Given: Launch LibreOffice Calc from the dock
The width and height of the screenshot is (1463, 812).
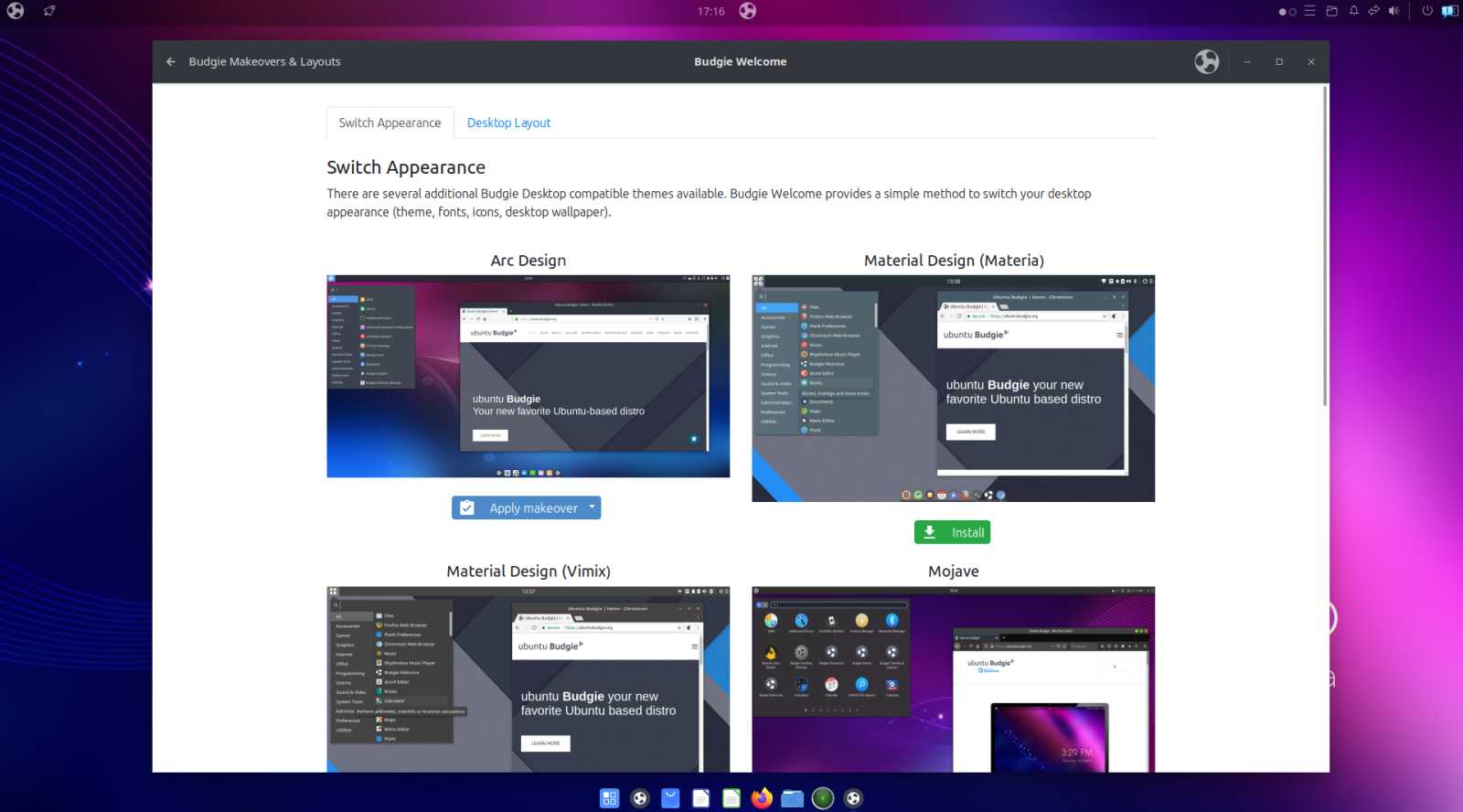Looking at the screenshot, I should pyautogui.click(x=731, y=798).
